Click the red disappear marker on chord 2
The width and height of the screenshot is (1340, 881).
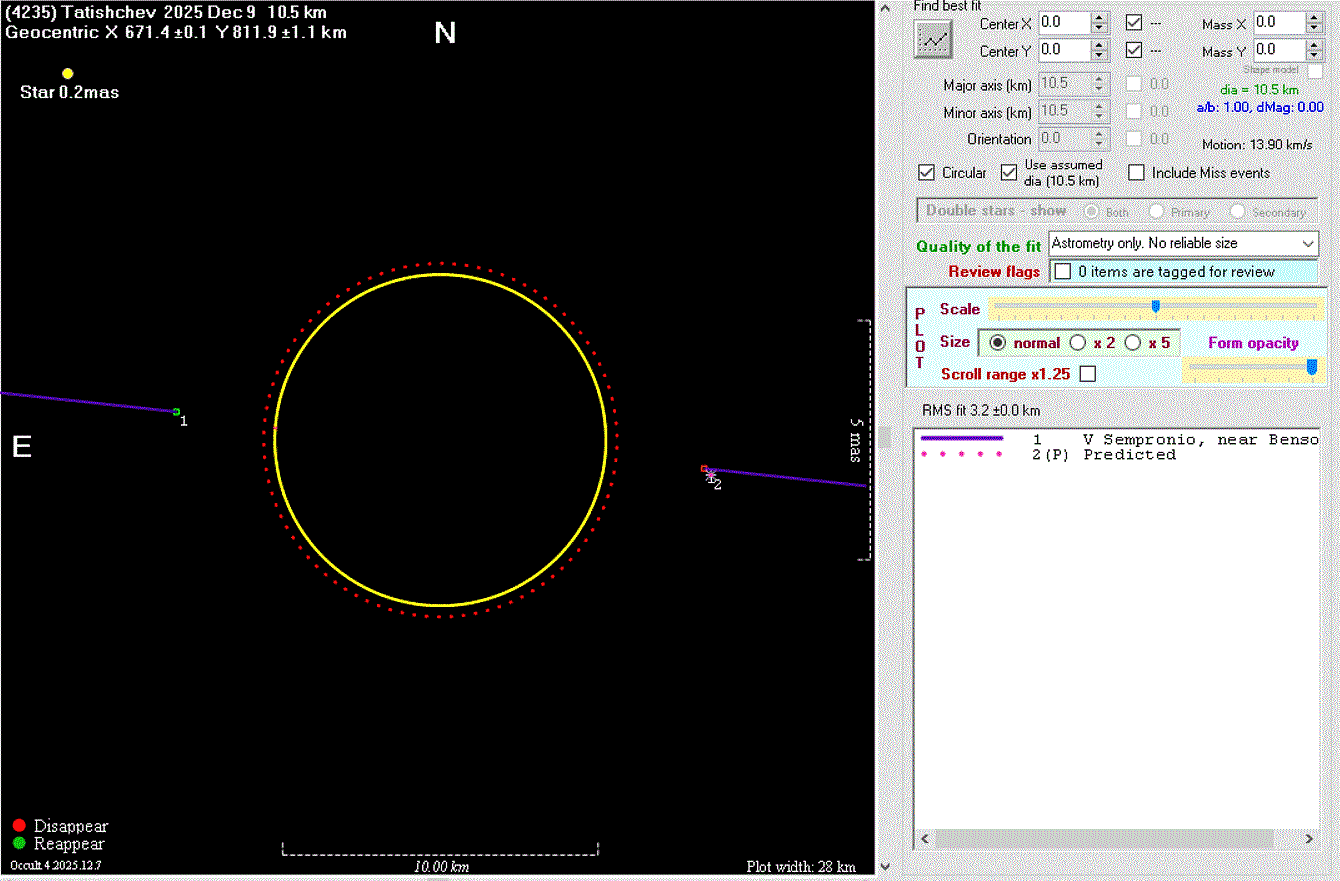[x=704, y=468]
